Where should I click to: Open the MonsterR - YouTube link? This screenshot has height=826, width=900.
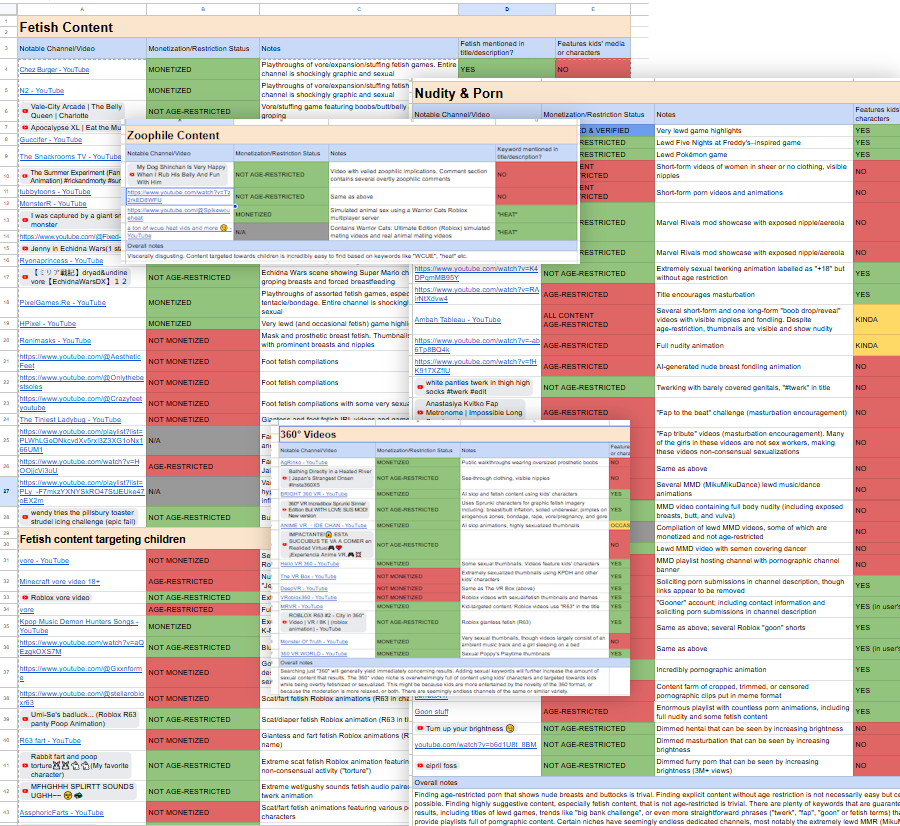point(53,204)
